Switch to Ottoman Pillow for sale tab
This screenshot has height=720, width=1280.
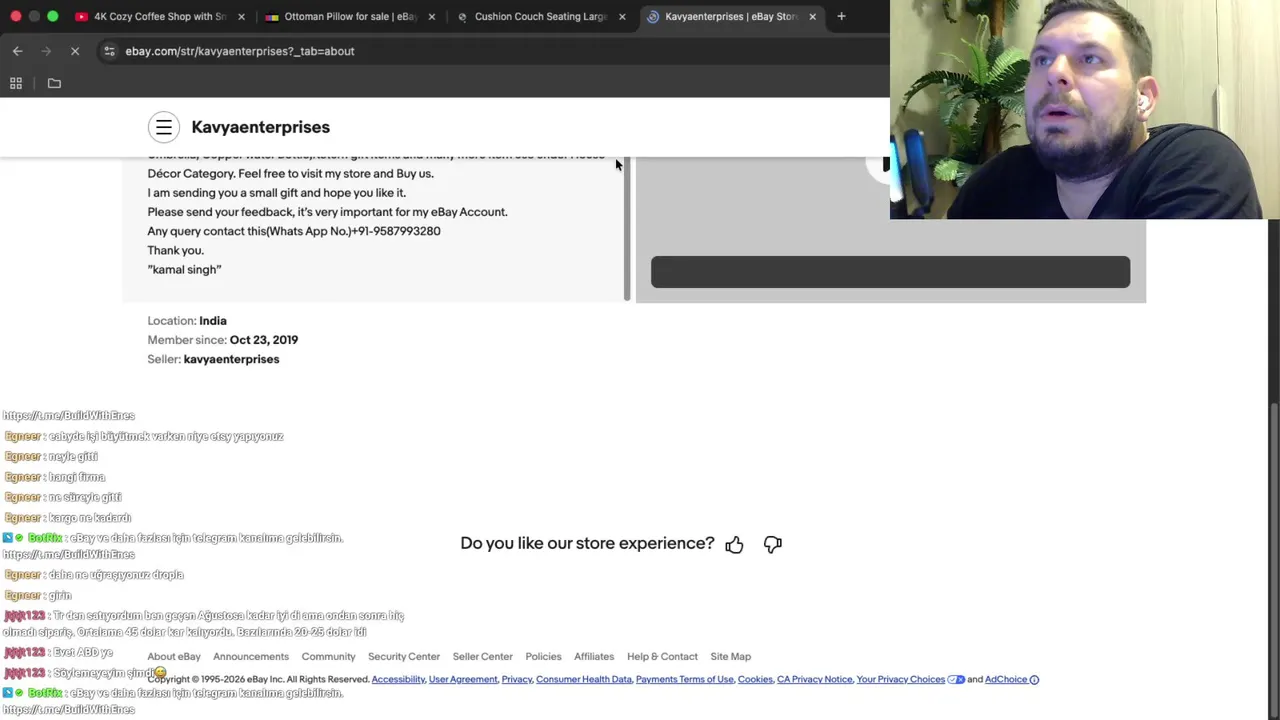350,17
